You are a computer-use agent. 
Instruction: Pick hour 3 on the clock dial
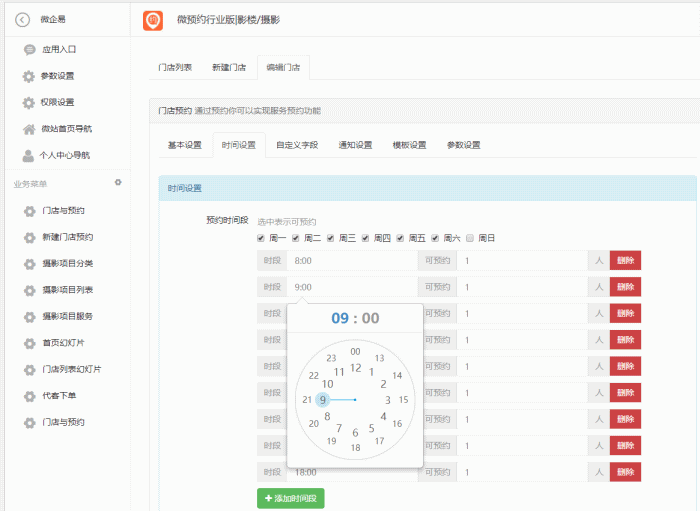387,400
